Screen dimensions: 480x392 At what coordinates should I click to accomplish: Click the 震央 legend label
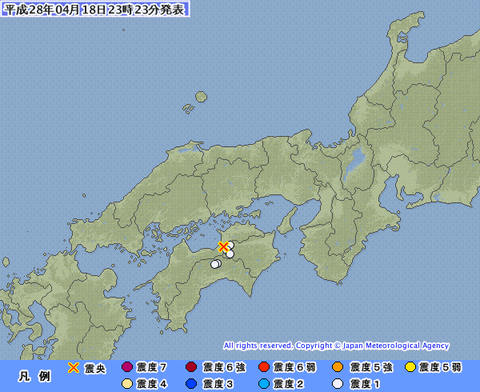click(95, 368)
